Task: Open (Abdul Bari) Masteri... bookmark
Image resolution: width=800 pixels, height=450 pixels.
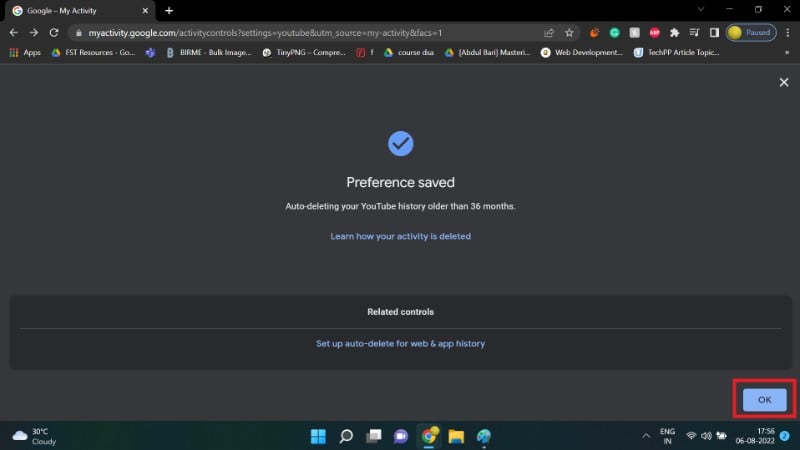Action: point(487,52)
